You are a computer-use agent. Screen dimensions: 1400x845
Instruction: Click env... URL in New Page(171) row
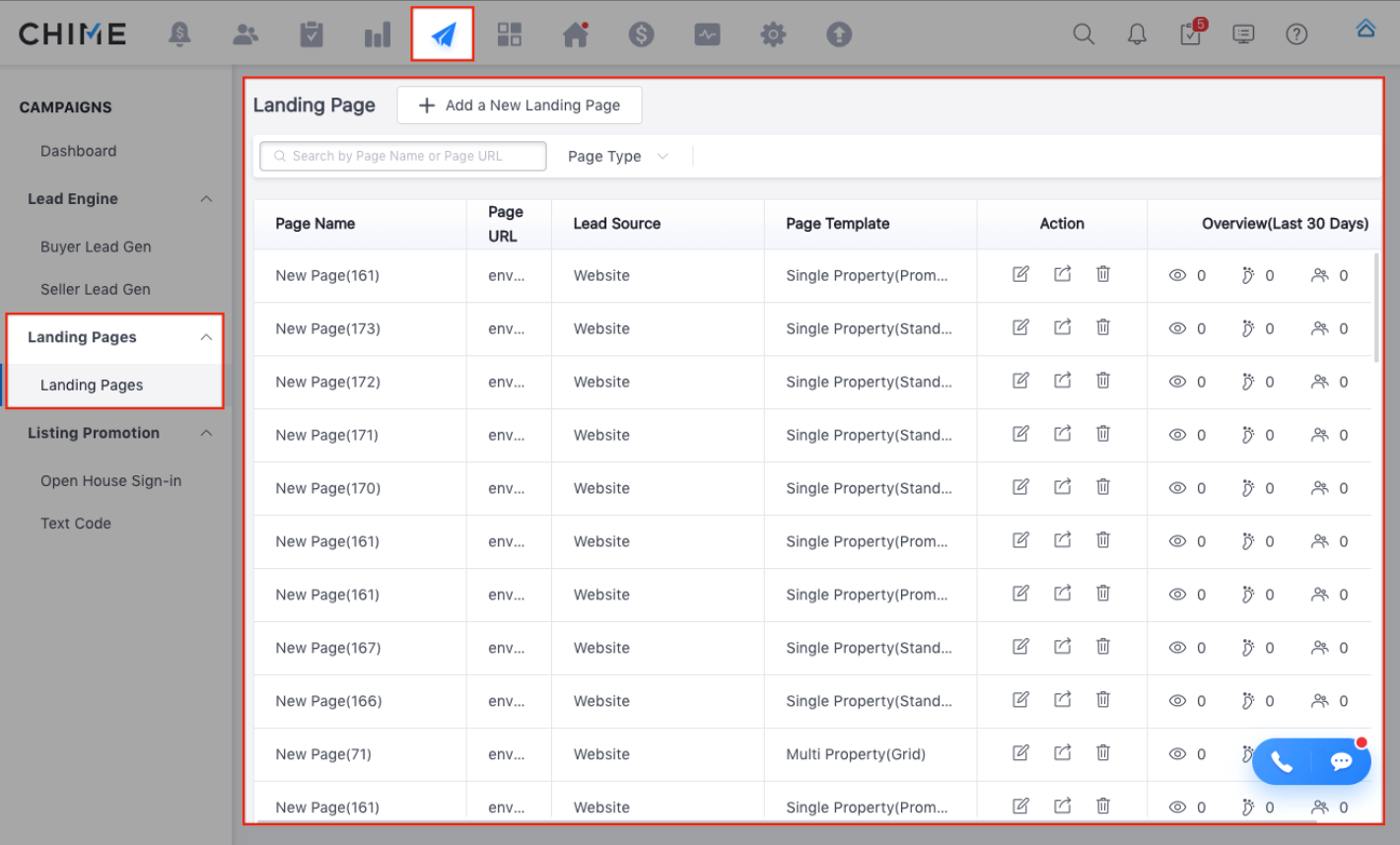tap(507, 435)
